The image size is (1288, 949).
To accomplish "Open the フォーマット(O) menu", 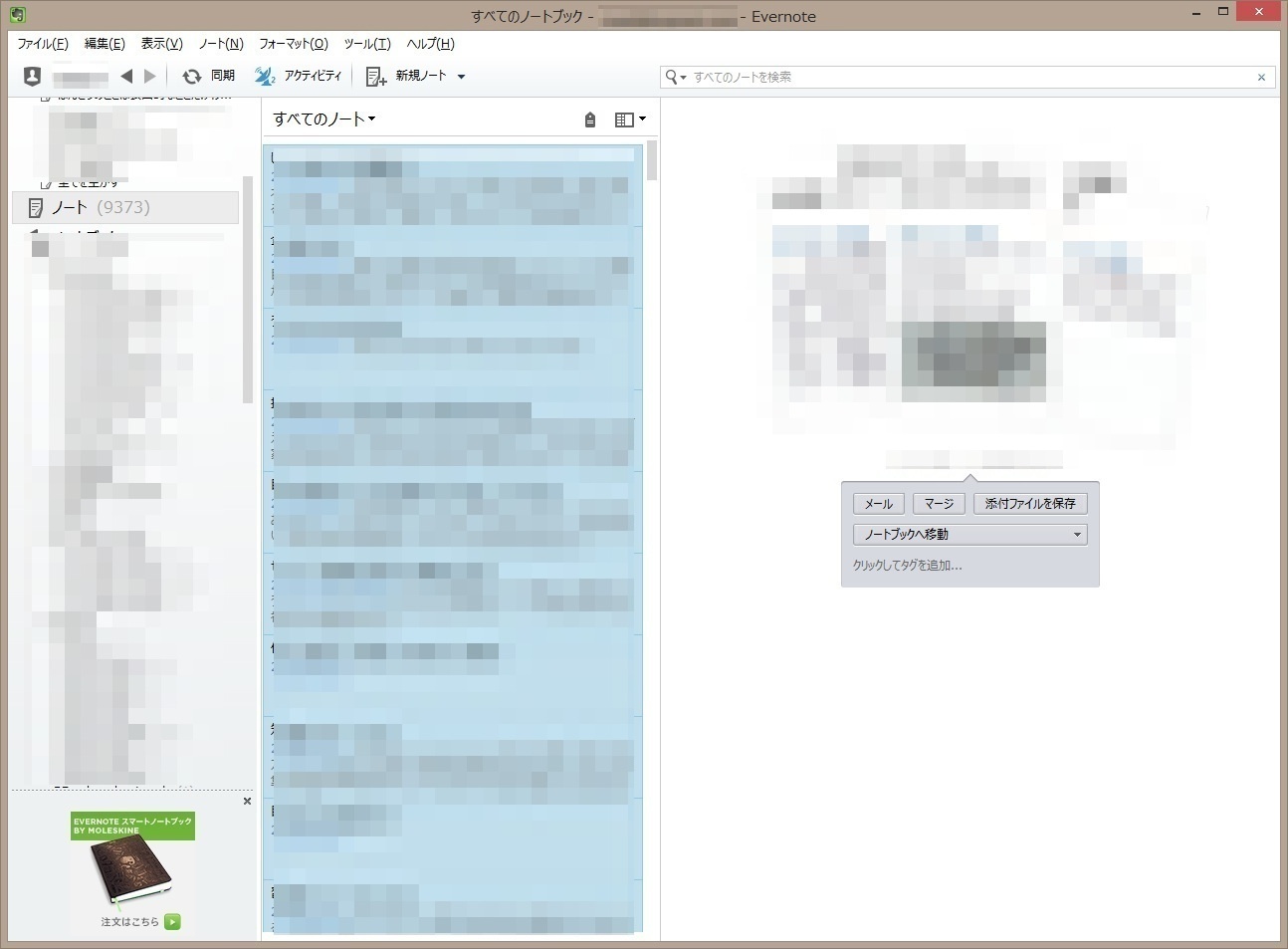I will coord(294,44).
